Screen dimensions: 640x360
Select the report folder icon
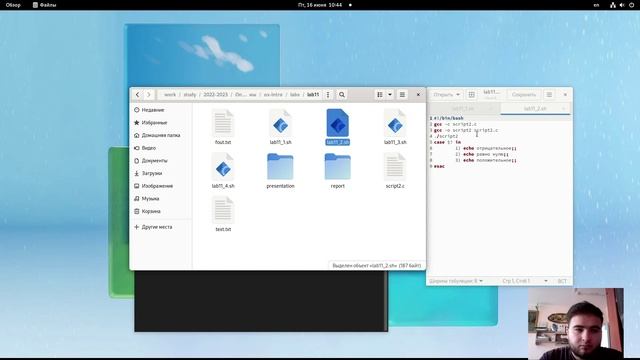(338, 167)
